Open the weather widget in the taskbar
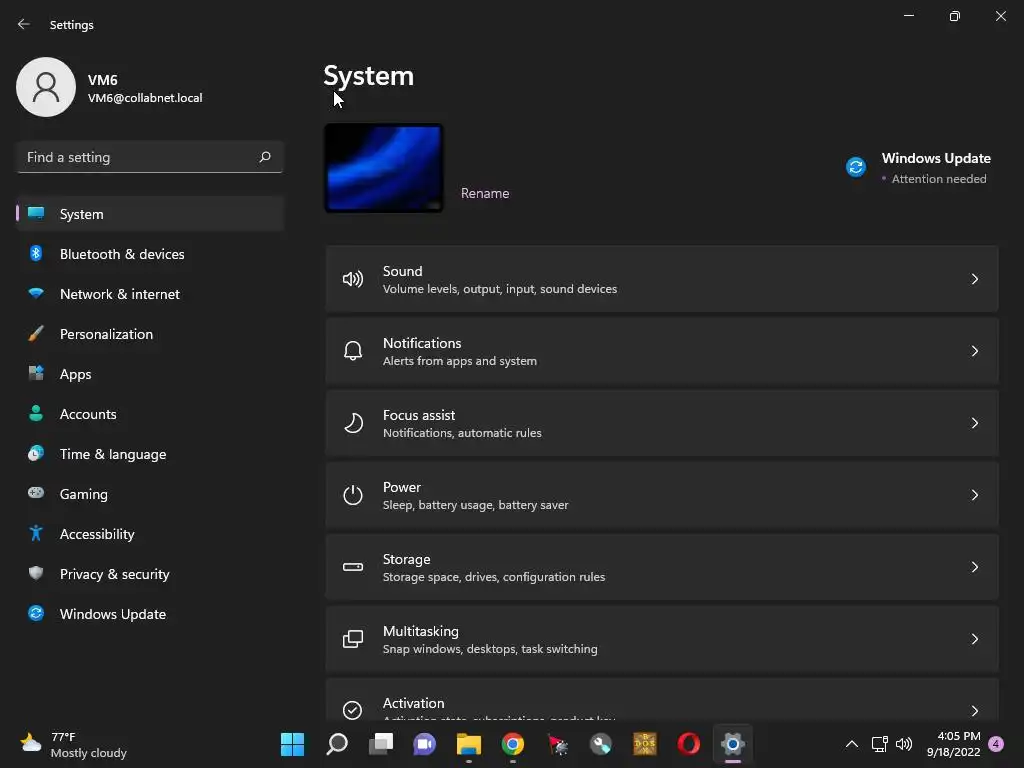The width and height of the screenshot is (1024, 768). click(x=73, y=744)
